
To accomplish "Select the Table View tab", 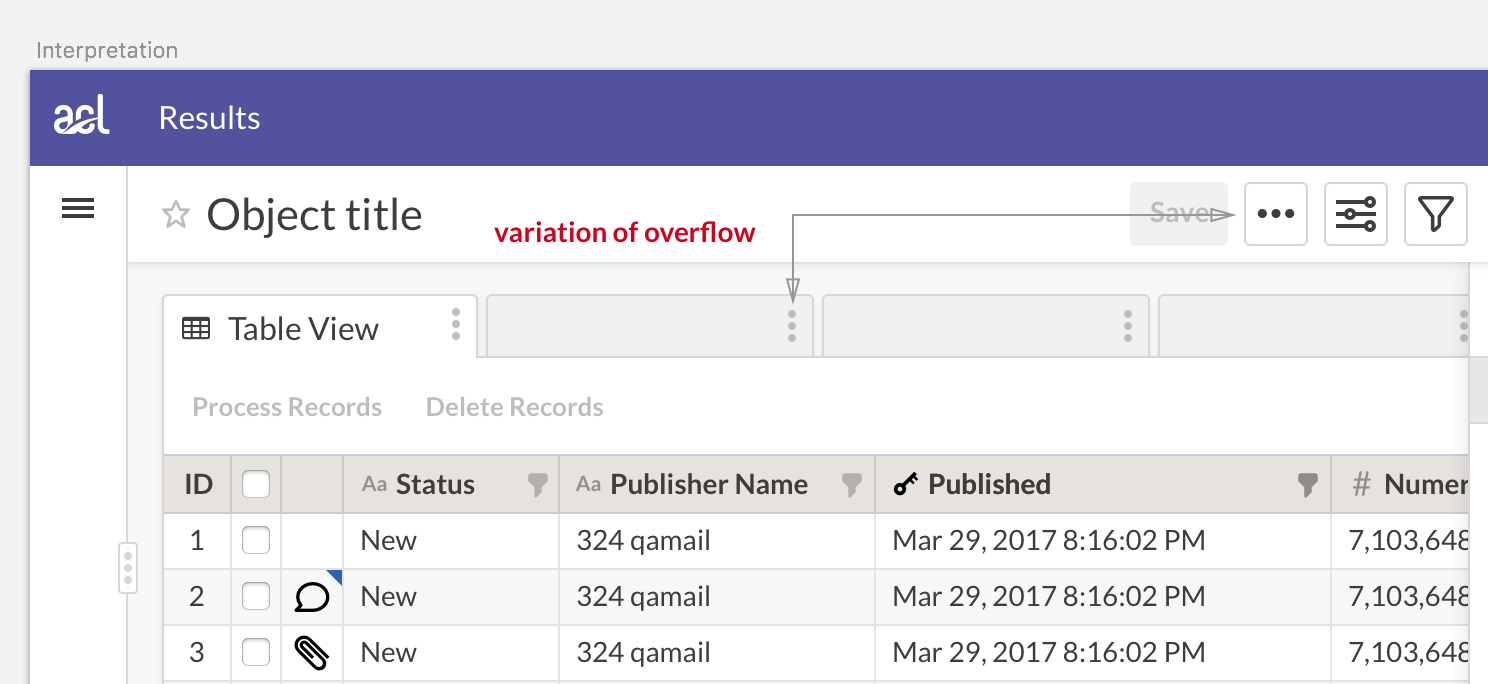I will pos(302,329).
